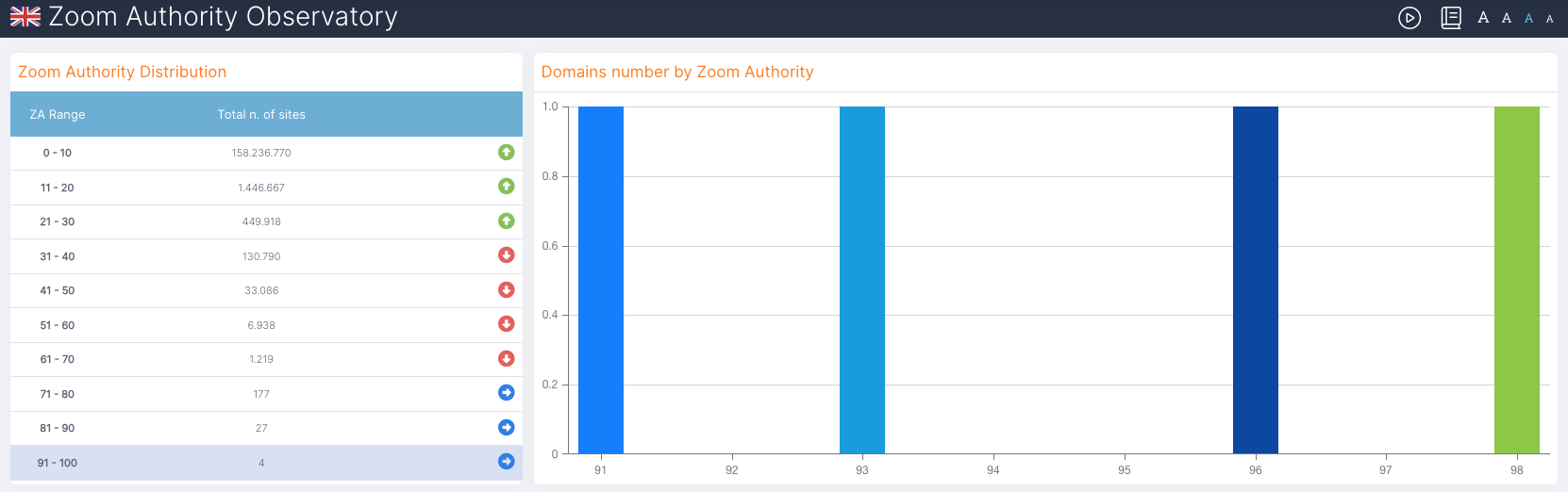Image resolution: width=1568 pixels, height=492 pixels.
Task: Click the Total n. of sites header
Action: pyautogui.click(x=261, y=114)
